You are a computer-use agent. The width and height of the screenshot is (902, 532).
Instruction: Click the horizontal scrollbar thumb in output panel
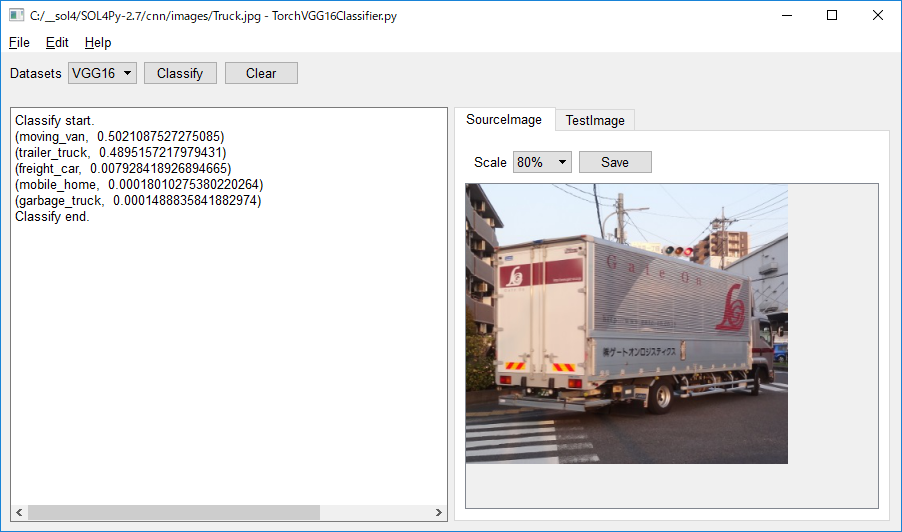(174, 512)
